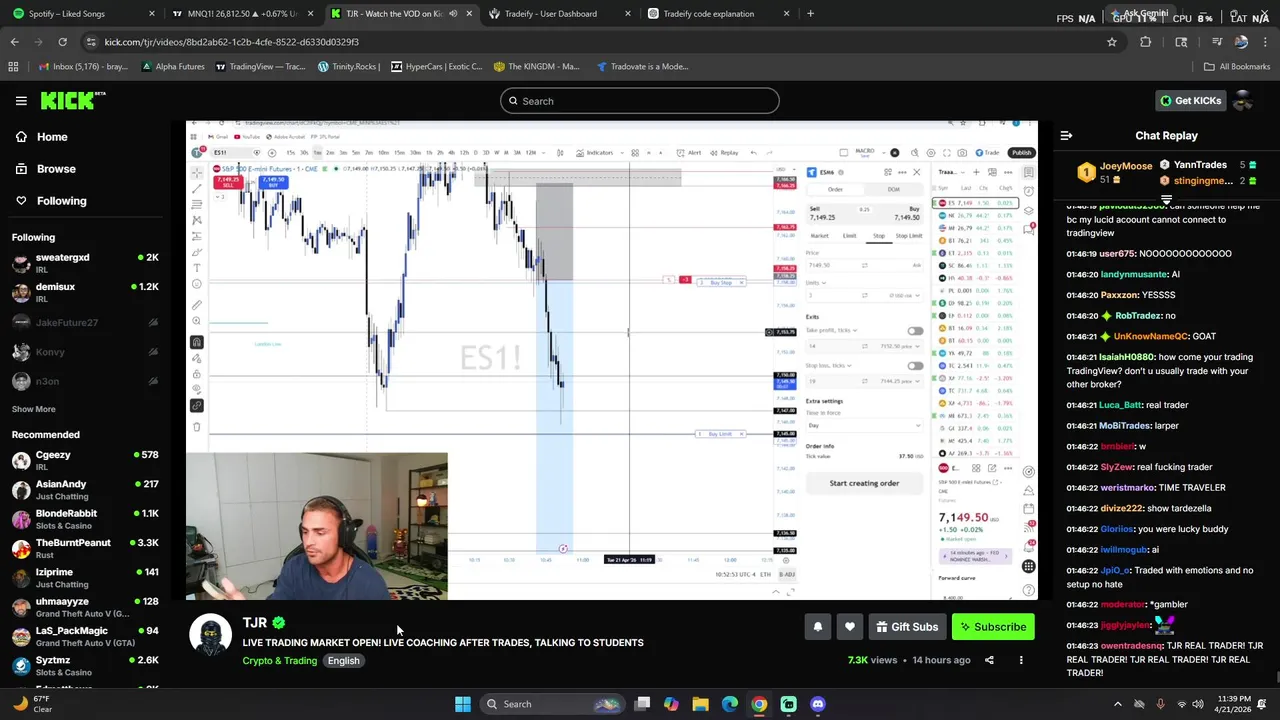Click the taskbar Search box

coord(552,704)
